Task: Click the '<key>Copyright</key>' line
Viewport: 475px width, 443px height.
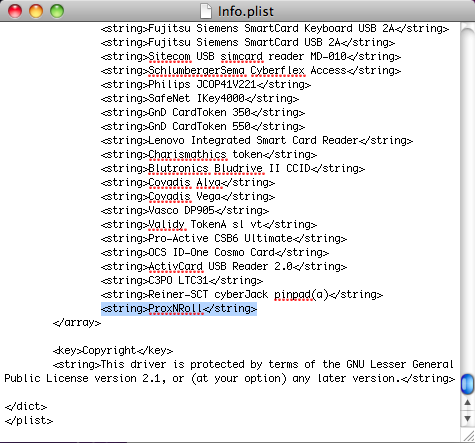Action: coord(113,351)
